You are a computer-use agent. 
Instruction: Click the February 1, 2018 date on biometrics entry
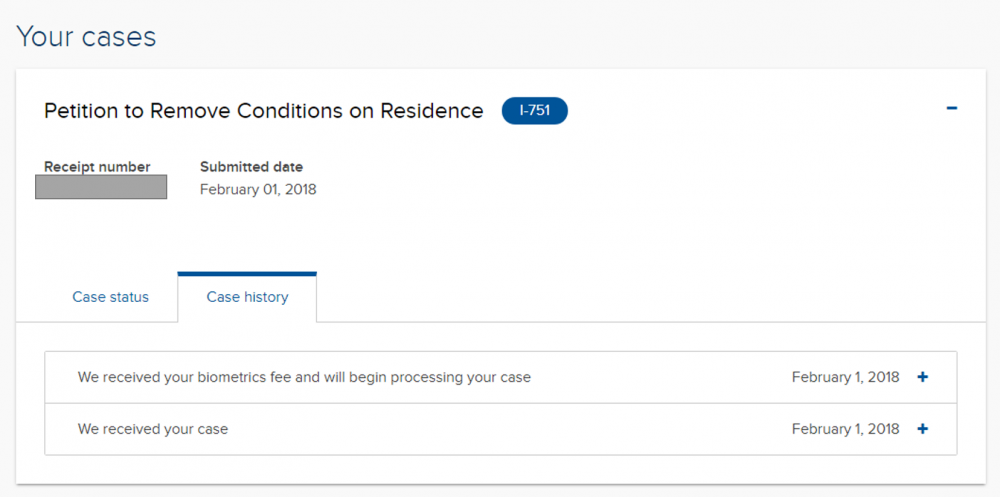point(845,377)
